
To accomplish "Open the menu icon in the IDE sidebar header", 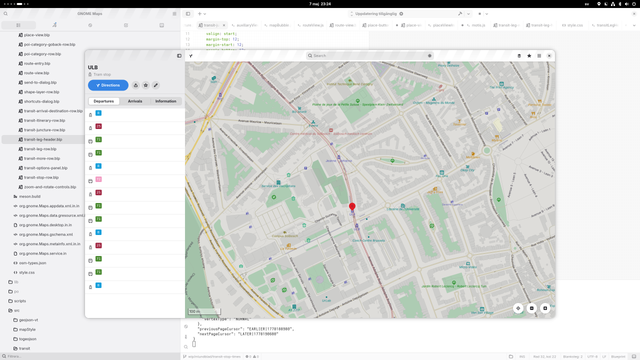I will click(x=174, y=14).
